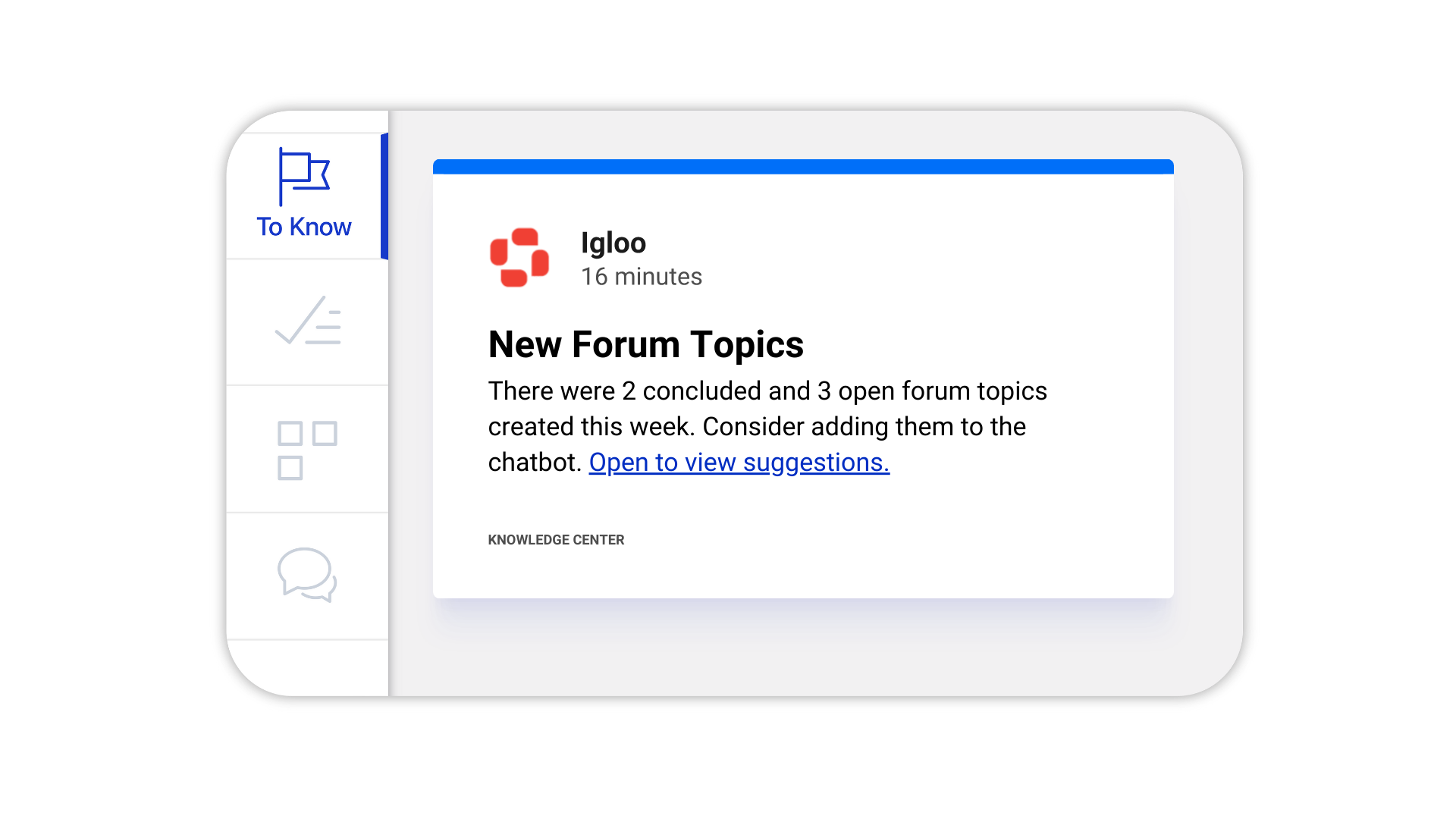Click the KNOWLEDGE CENTER category label

556,540
